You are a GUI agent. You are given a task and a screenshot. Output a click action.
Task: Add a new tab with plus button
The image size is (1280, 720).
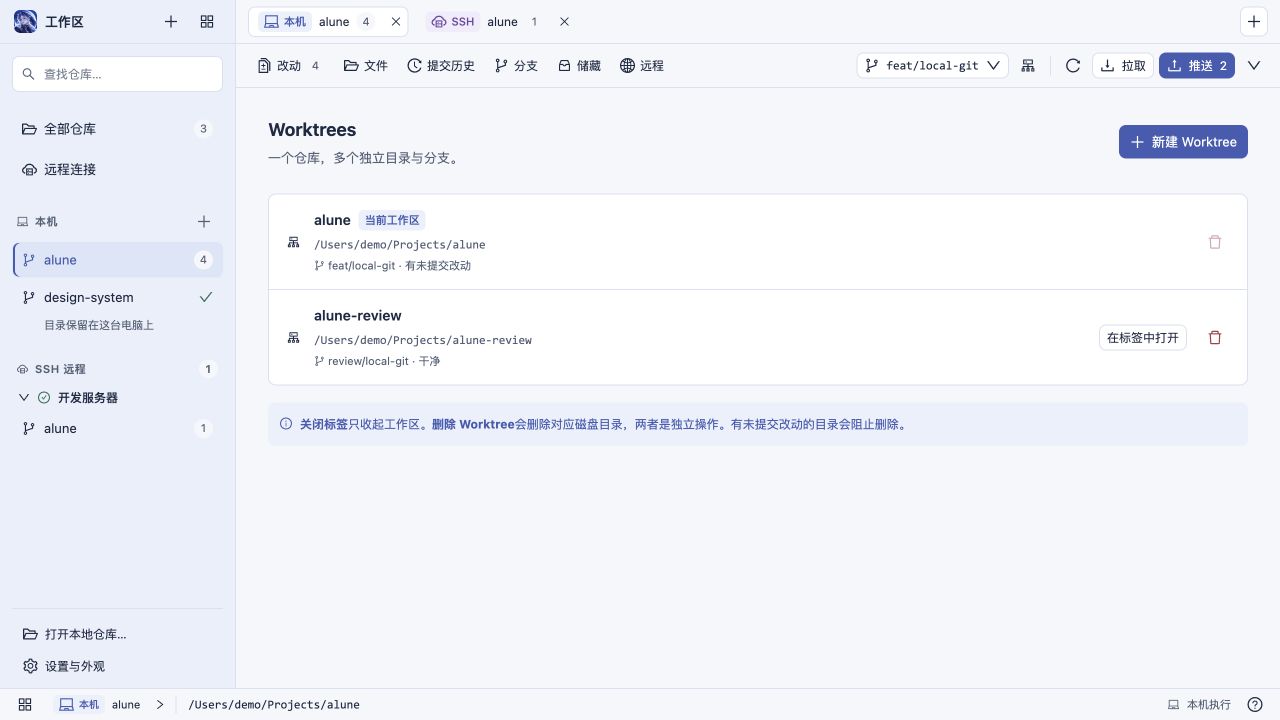coord(1254,22)
